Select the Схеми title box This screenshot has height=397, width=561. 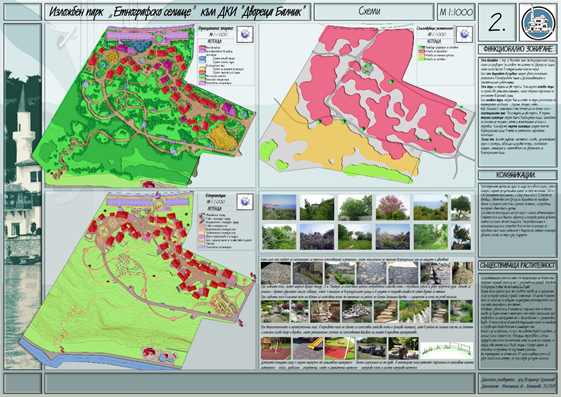click(374, 12)
